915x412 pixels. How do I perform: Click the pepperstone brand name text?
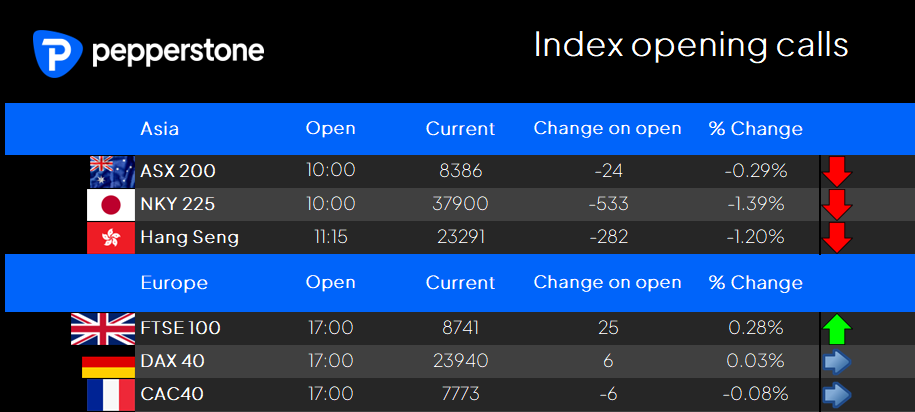coord(178,51)
